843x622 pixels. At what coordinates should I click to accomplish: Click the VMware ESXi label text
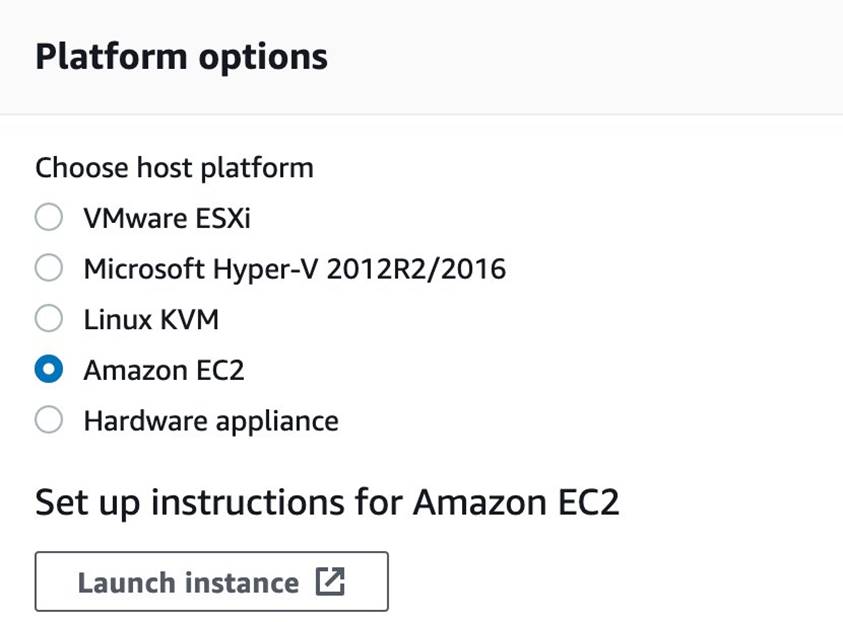click(167, 218)
